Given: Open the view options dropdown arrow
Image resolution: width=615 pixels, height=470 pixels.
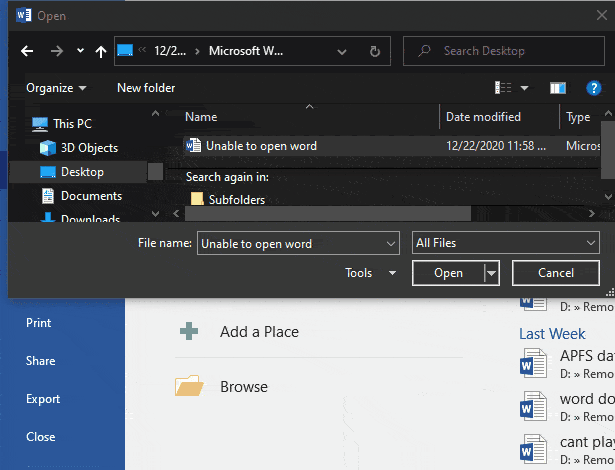Looking at the screenshot, I should [524, 88].
